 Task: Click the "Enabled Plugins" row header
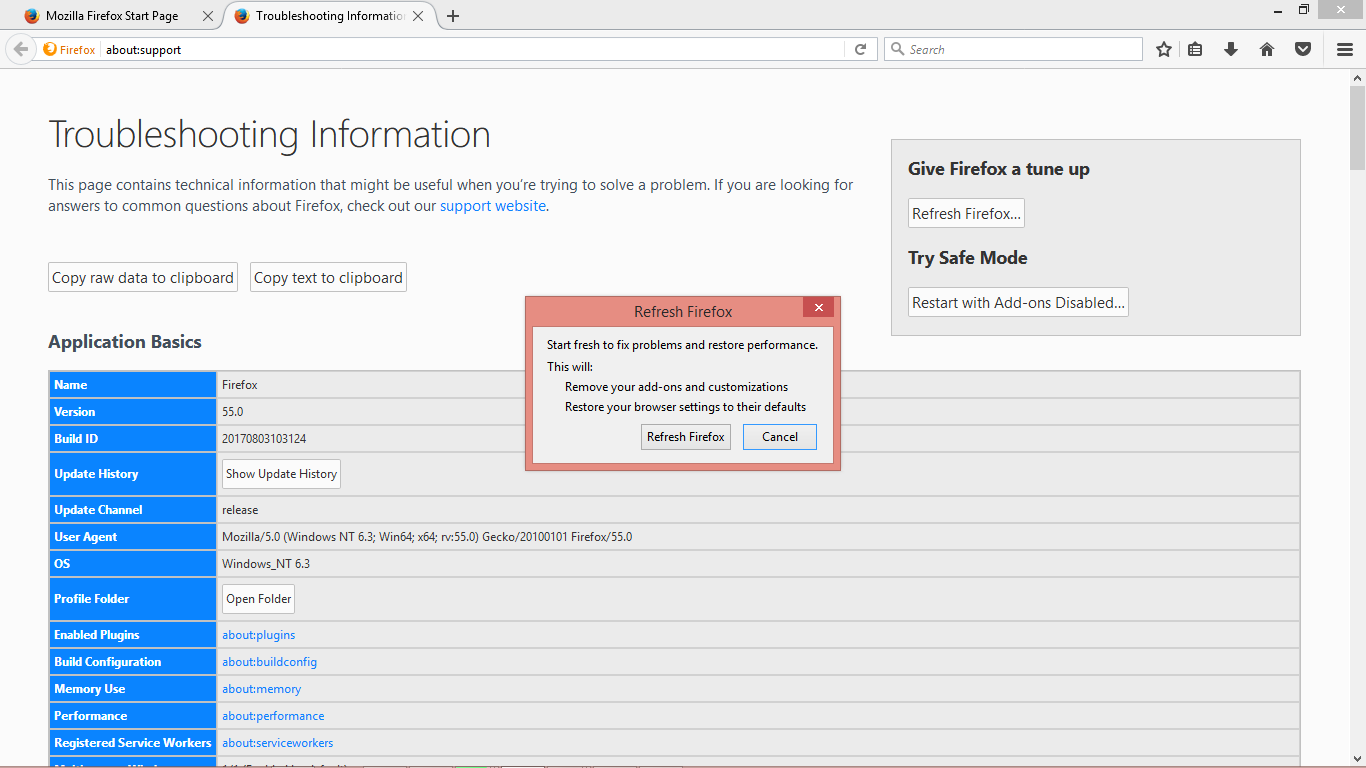(x=133, y=635)
